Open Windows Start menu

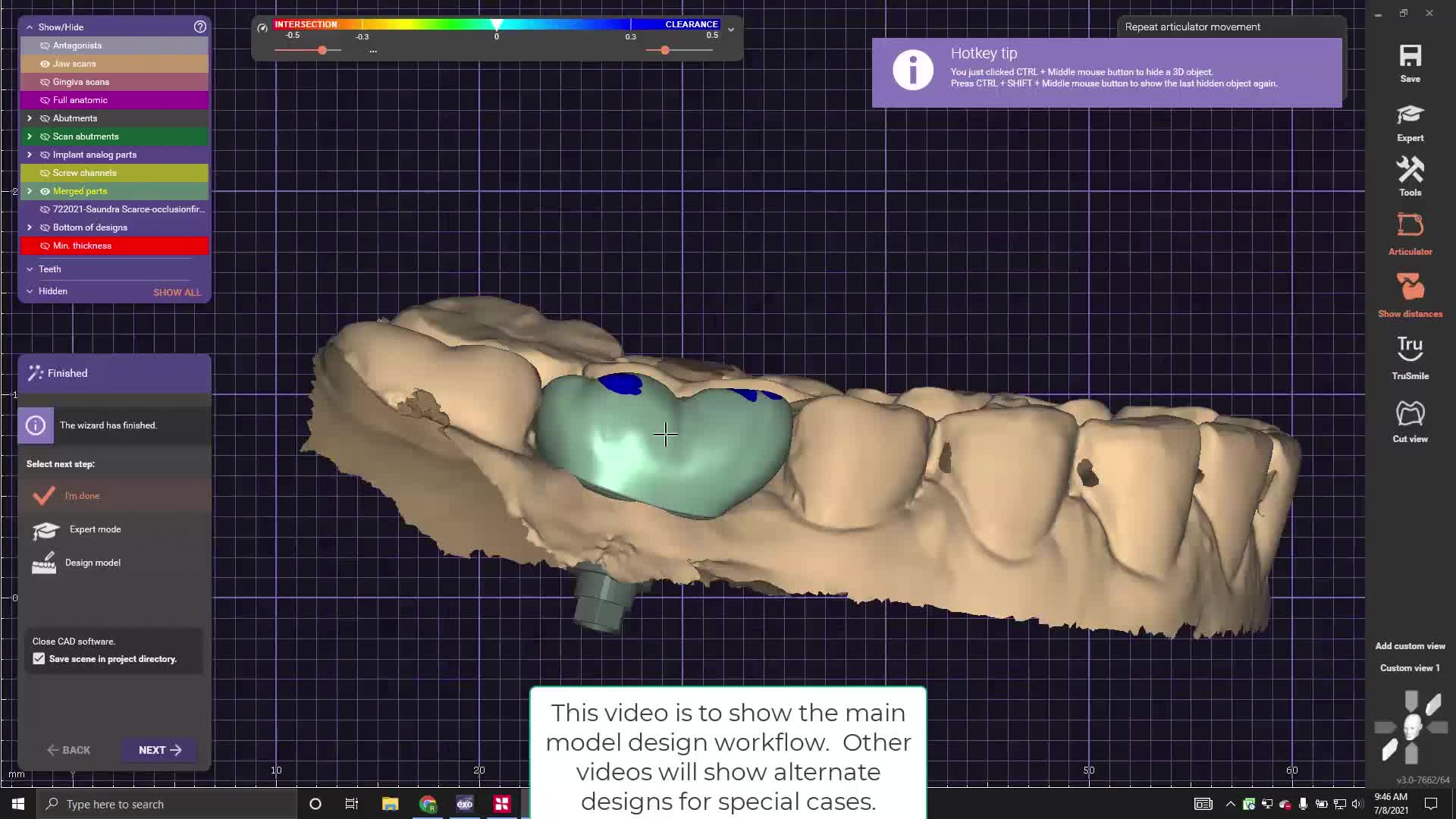pos(17,804)
